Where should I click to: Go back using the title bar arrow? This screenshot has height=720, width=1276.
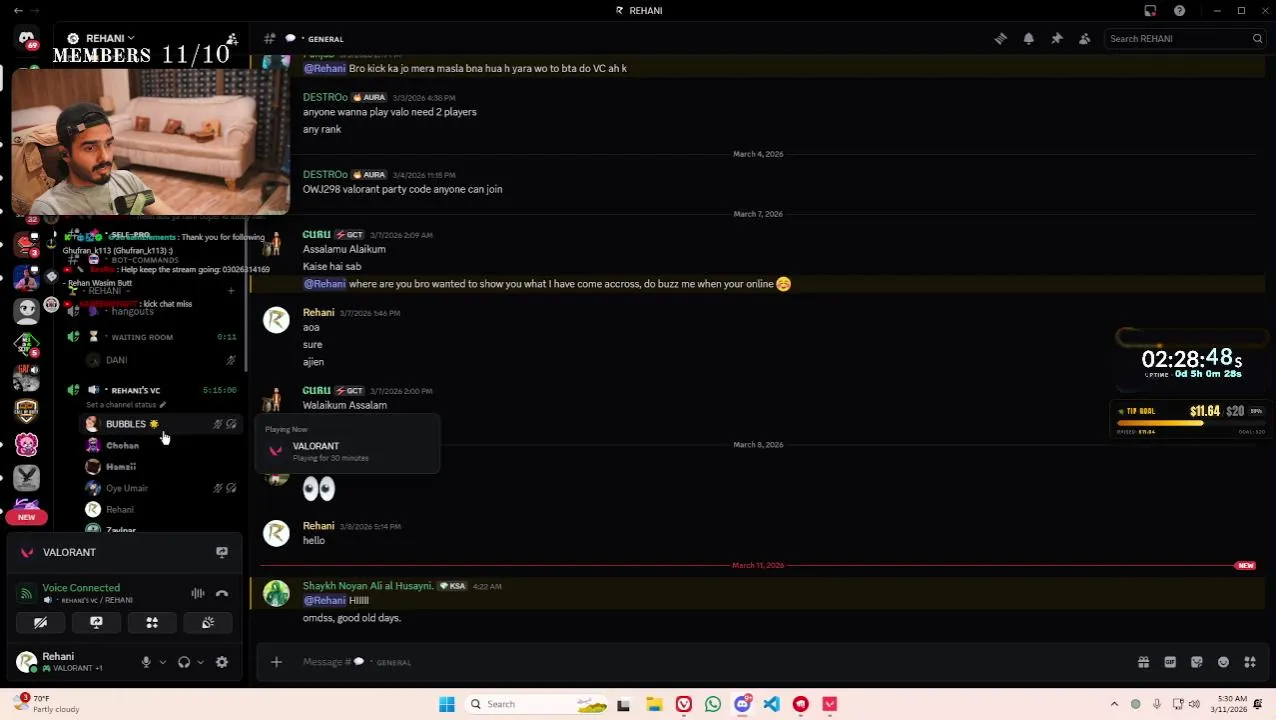click(x=18, y=11)
